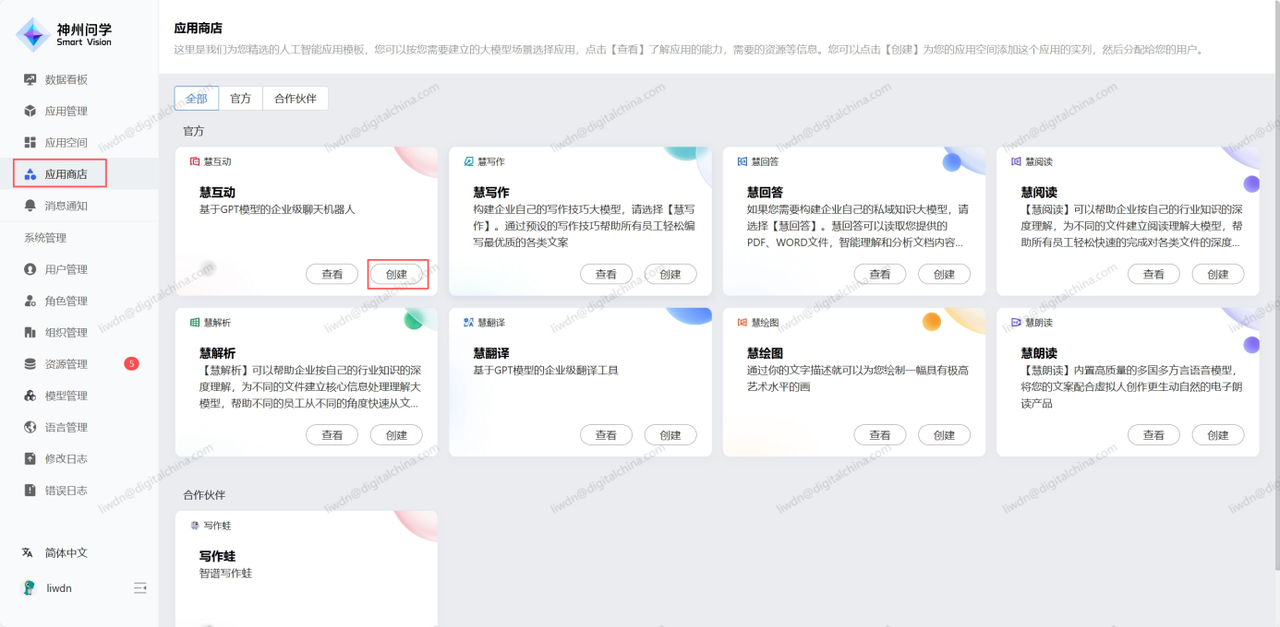Click the 应用管理 cube icon
The height and width of the screenshot is (627, 1280).
30,111
